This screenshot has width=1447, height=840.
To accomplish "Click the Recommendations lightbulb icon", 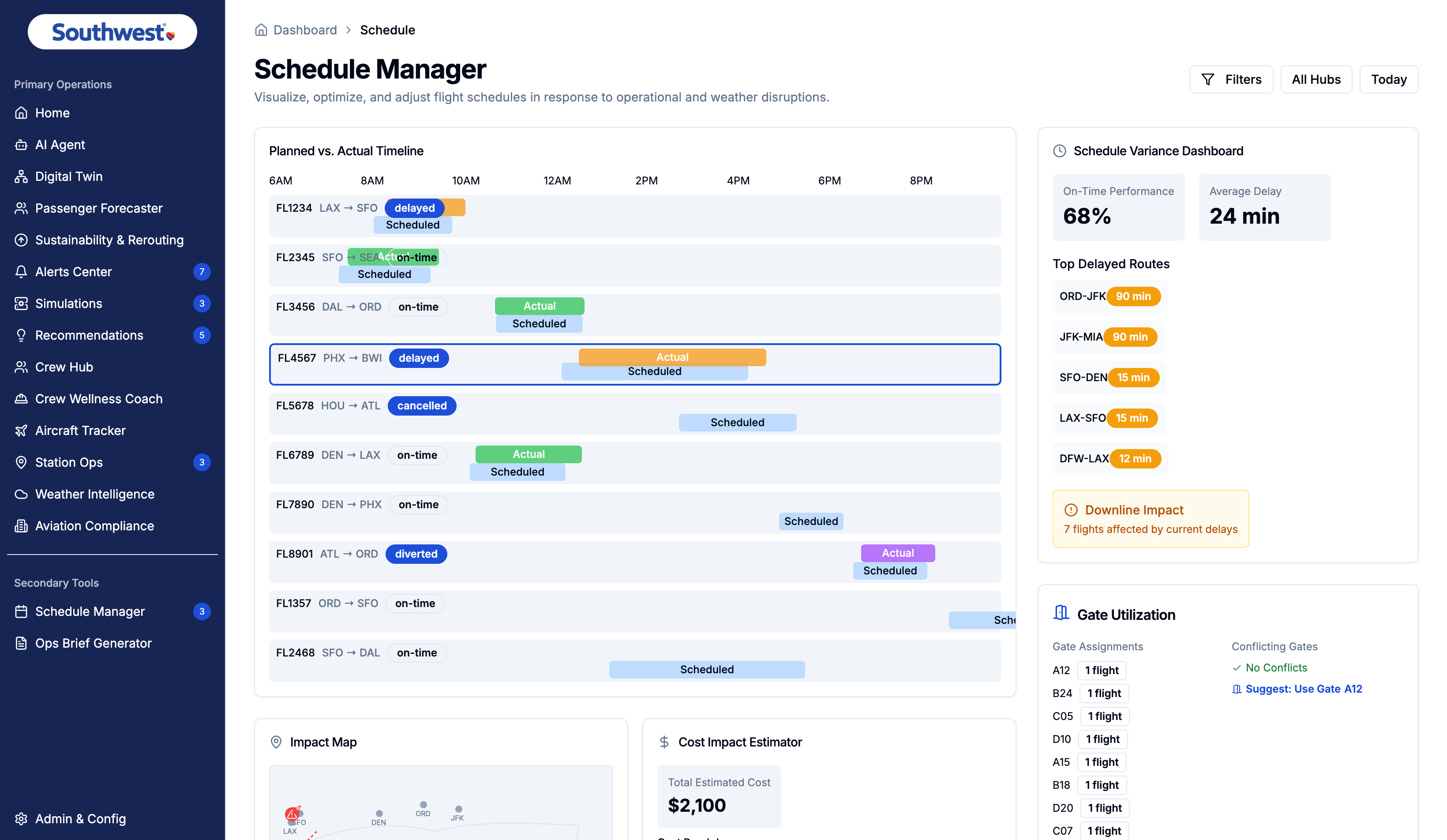I will coord(21,335).
